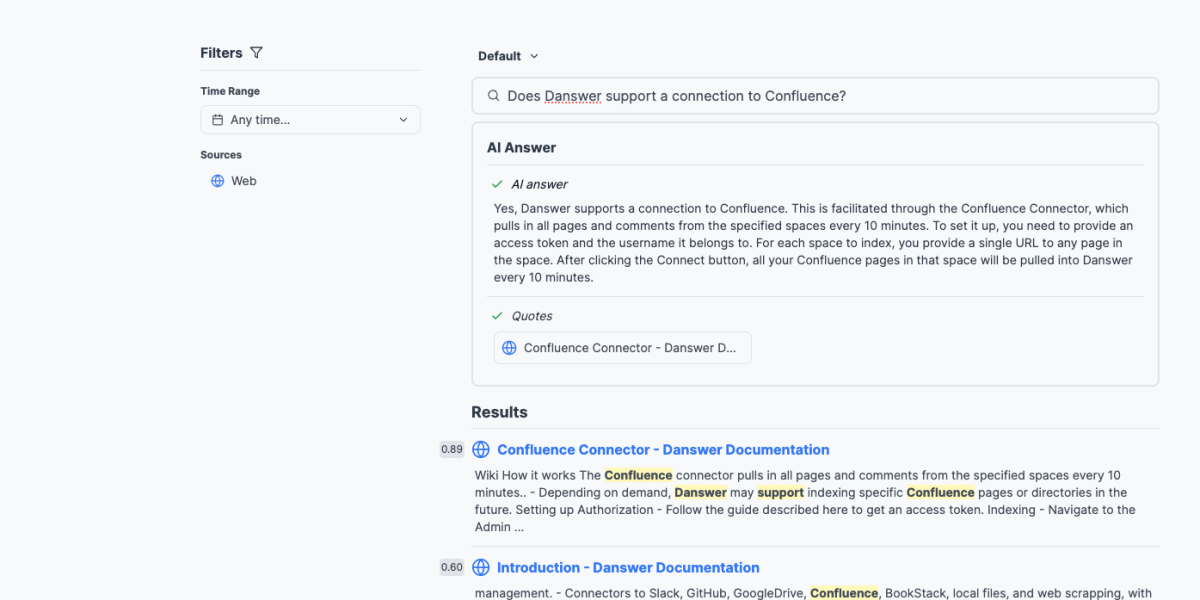1200x600 pixels.
Task: Focus the search query input field
Action: [x=820, y=96]
